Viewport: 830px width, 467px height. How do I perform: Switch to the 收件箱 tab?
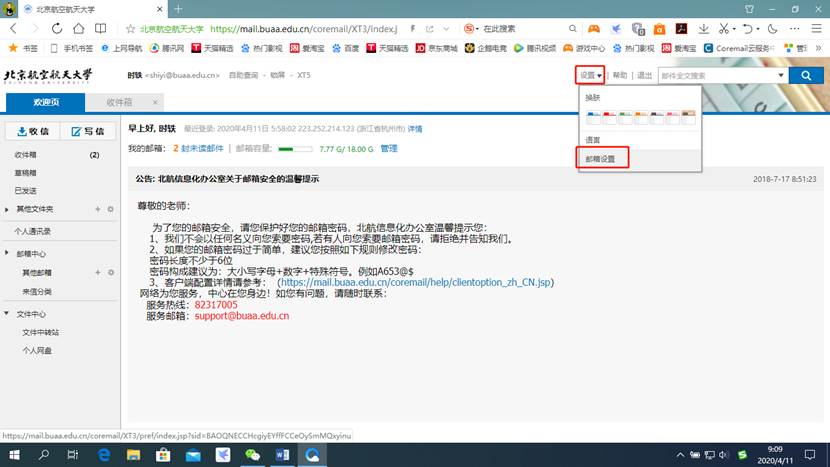[x=119, y=102]
